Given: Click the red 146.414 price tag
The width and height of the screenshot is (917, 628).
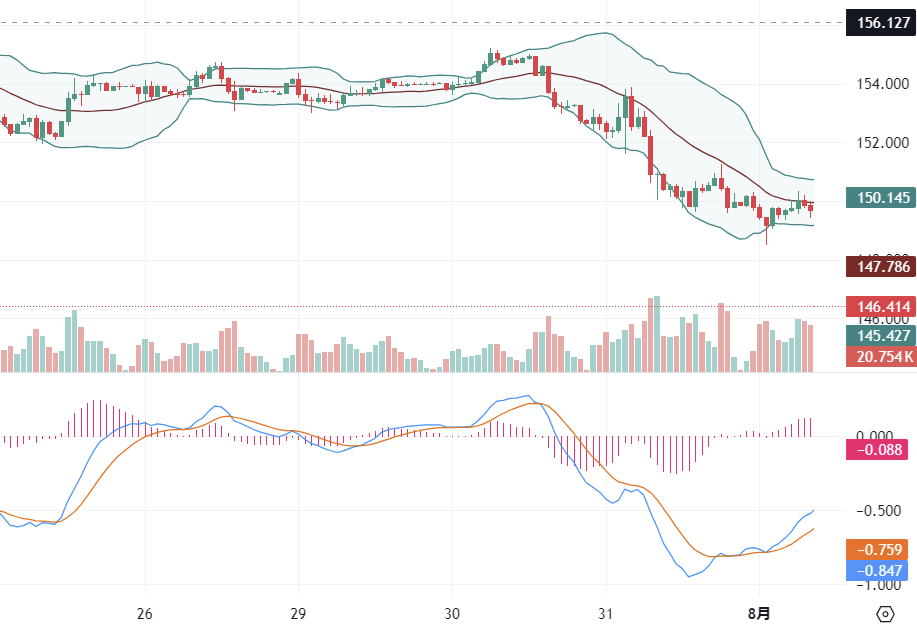Looking at the screenshot, I should pyautogui.click(x=880, y=306).
